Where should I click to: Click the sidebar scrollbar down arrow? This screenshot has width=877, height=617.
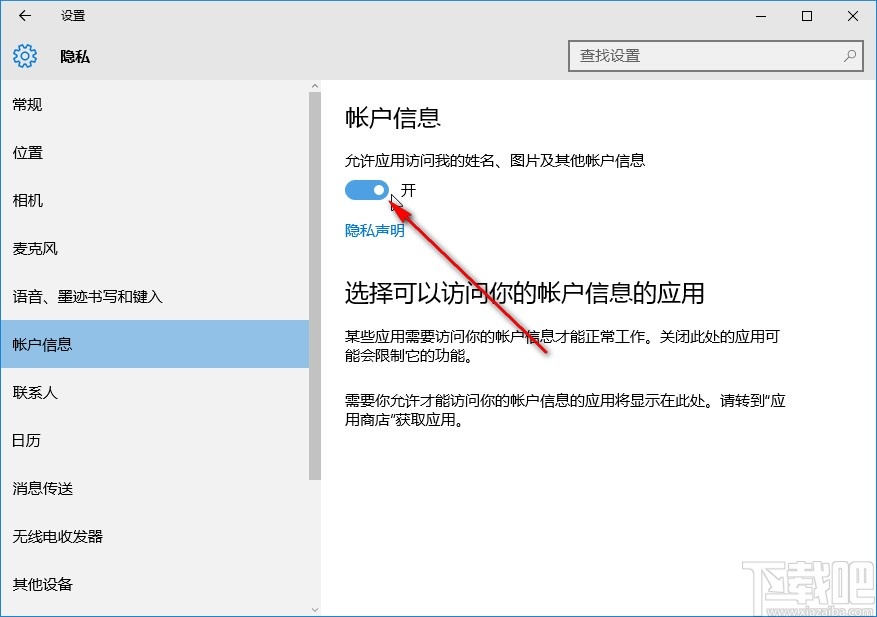point(314,608)
